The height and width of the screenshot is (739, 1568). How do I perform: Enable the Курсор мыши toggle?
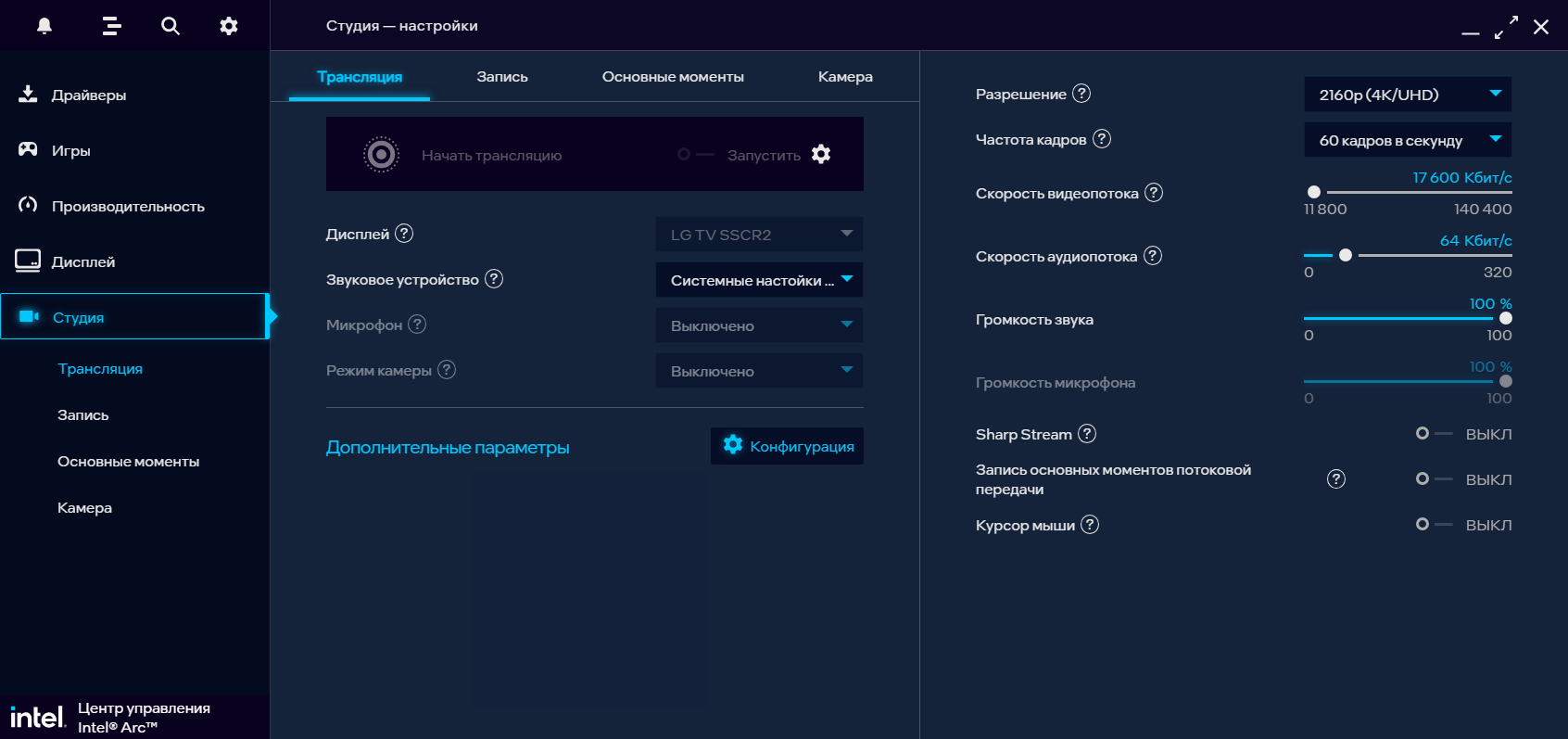[1434, 525]
